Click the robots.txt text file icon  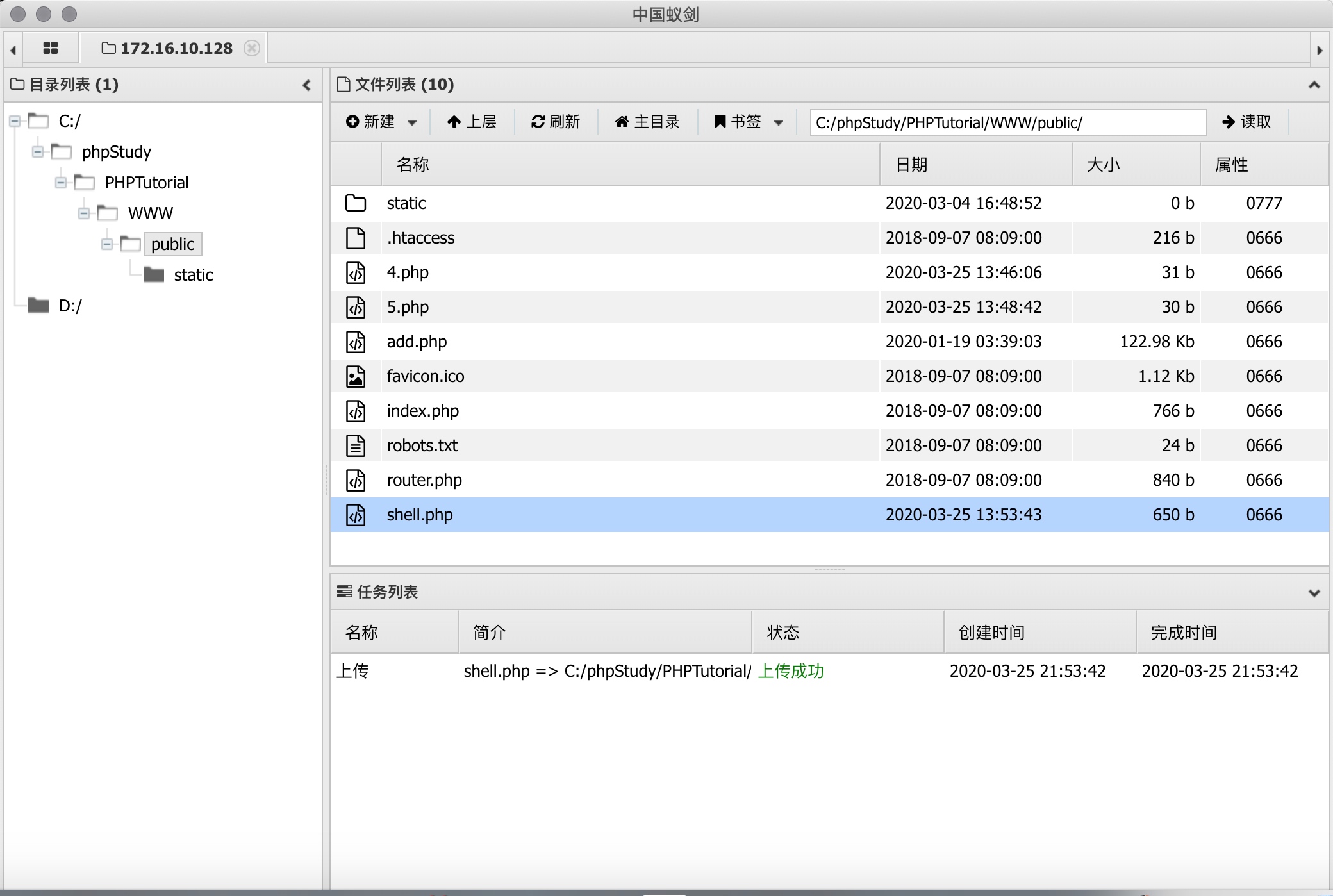click(x=356, y=445)
